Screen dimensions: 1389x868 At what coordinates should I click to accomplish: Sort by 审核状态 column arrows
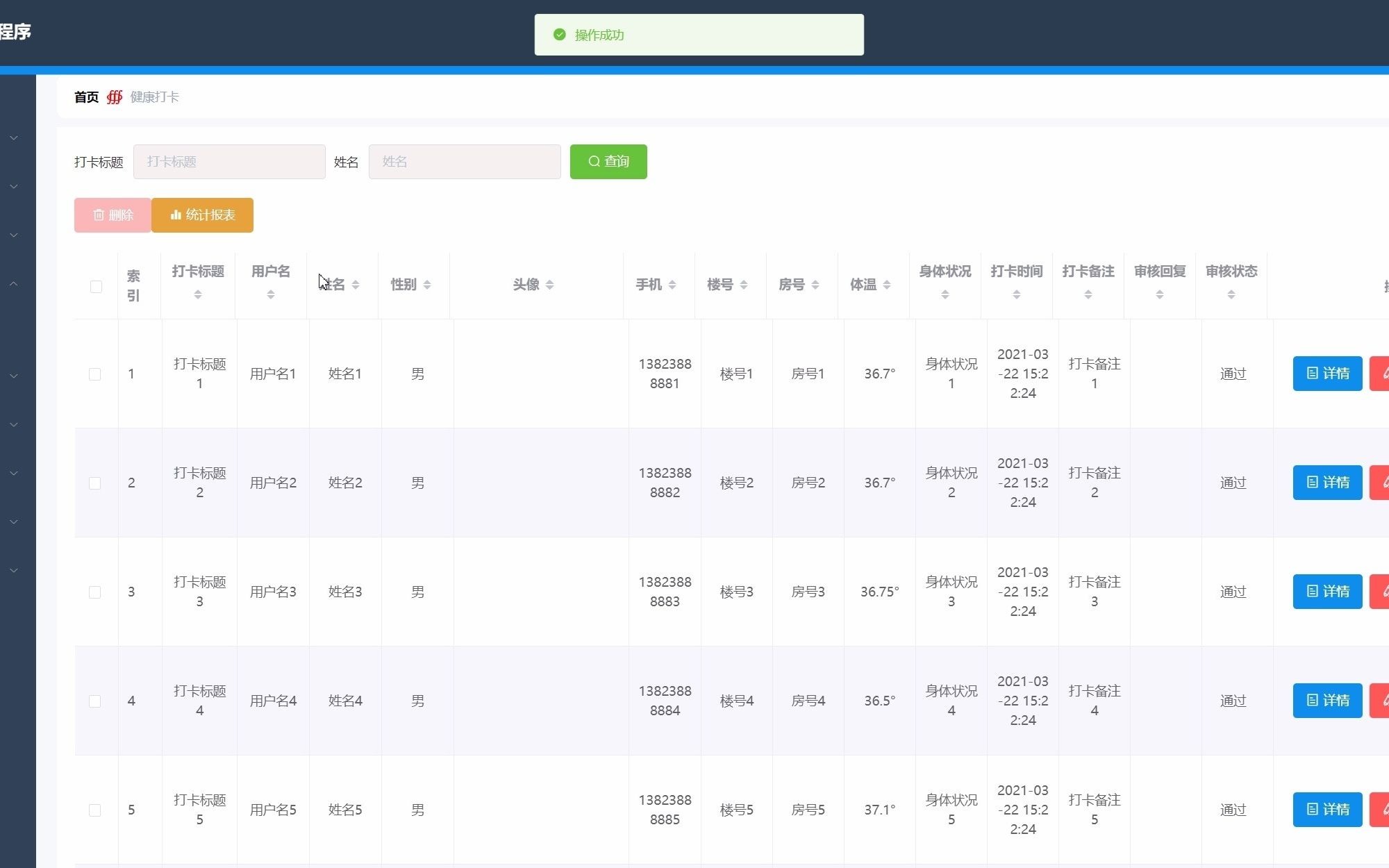coord(1231,295)
